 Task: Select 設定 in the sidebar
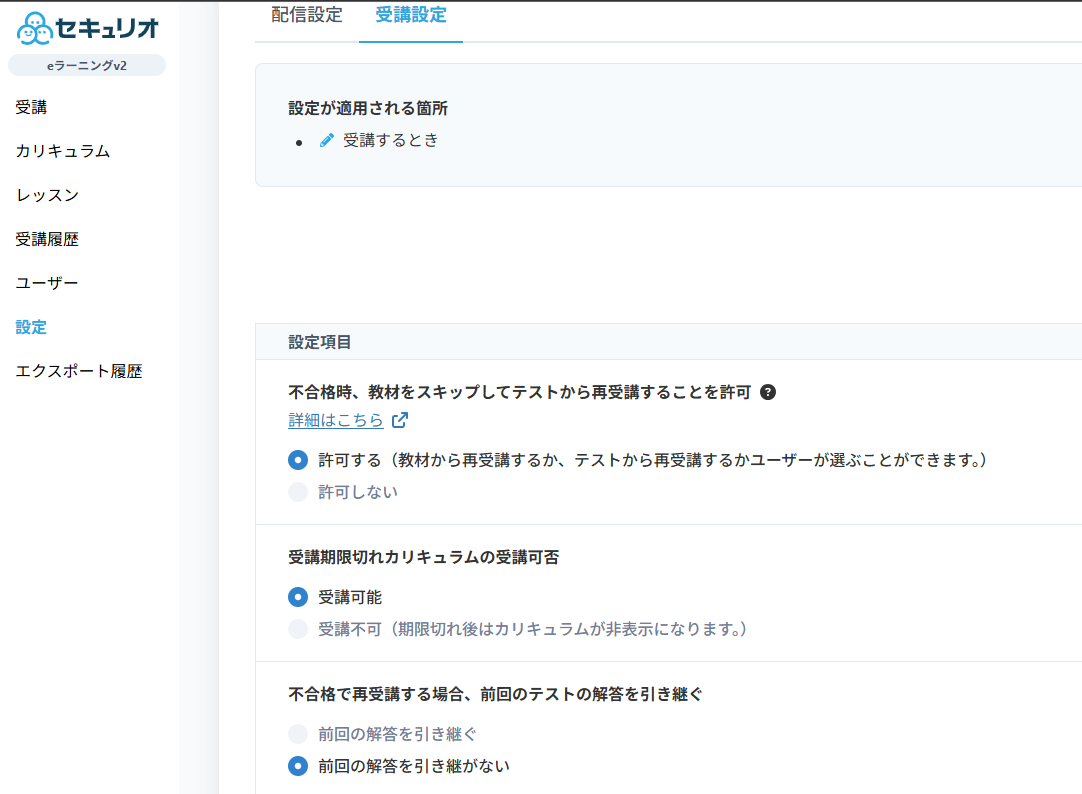(x=31, y=327)
